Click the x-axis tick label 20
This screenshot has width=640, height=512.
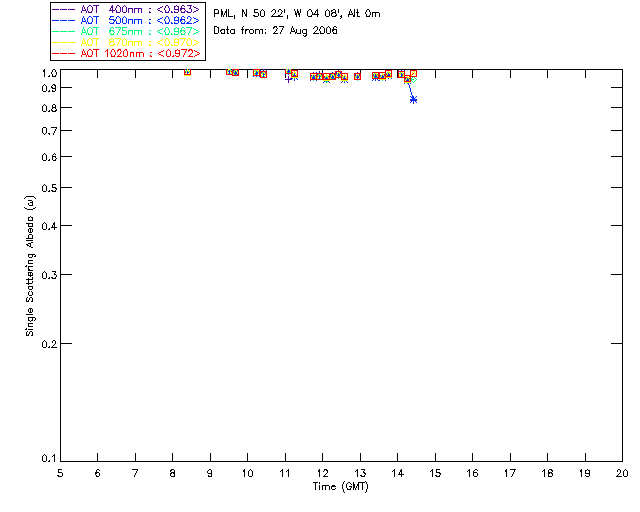tap(622, 473)
